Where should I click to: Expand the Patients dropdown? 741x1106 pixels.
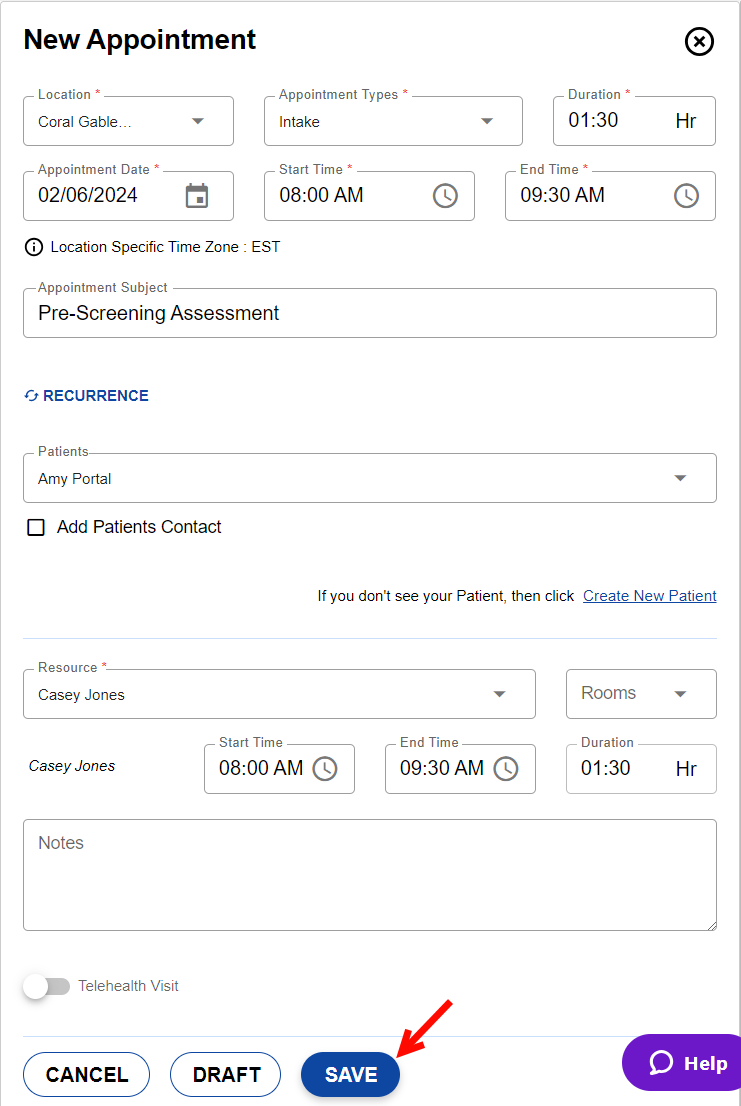pos(680,479)
